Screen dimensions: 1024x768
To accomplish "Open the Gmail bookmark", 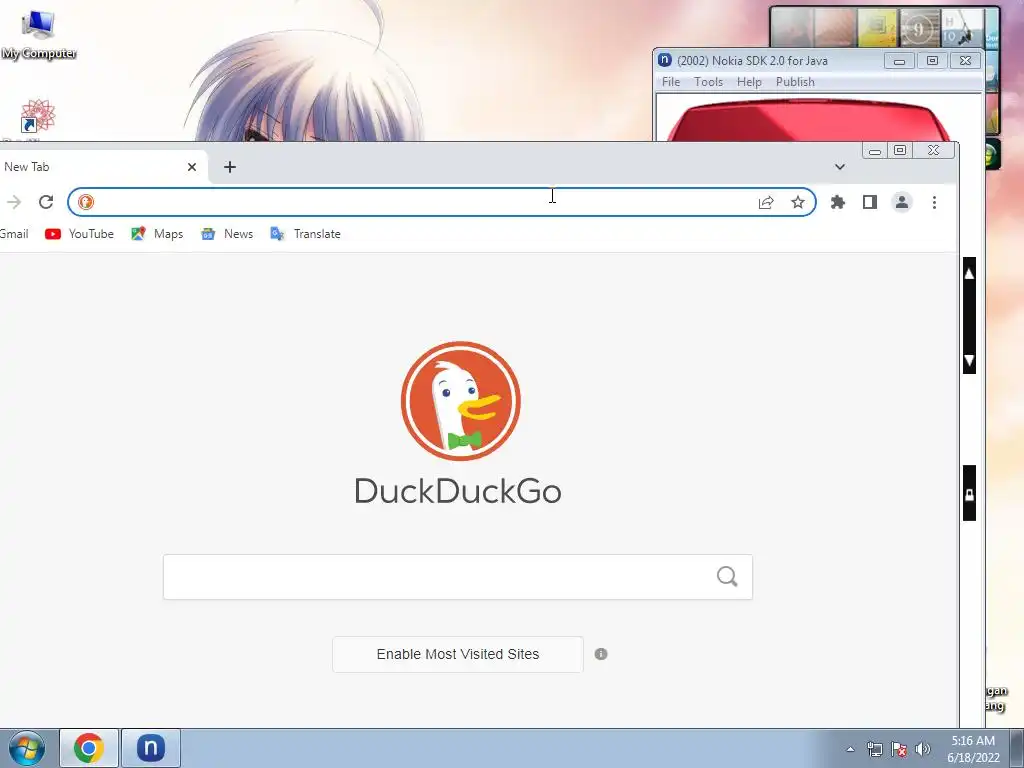I will 14,234.
